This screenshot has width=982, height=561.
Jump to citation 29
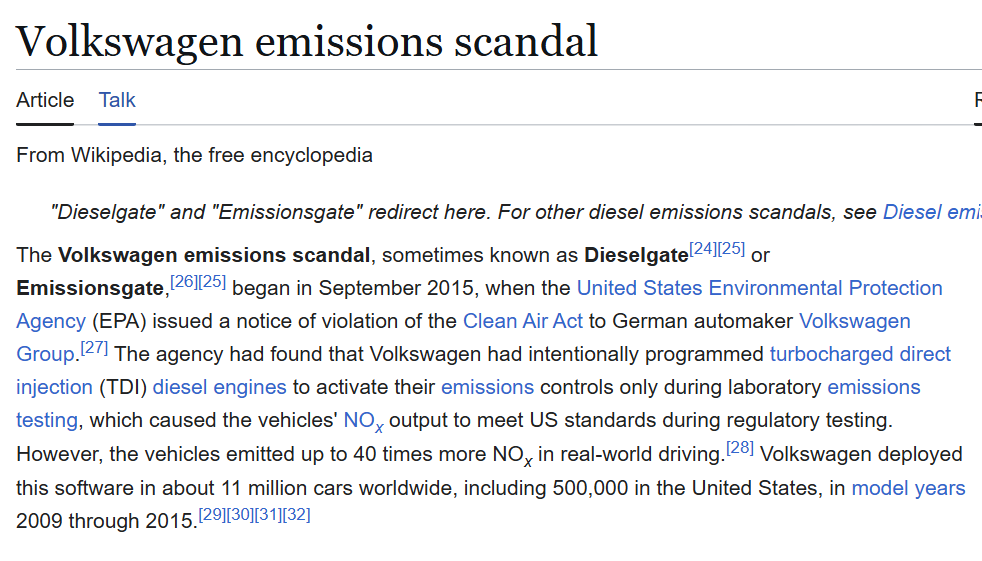pos(212,515)
